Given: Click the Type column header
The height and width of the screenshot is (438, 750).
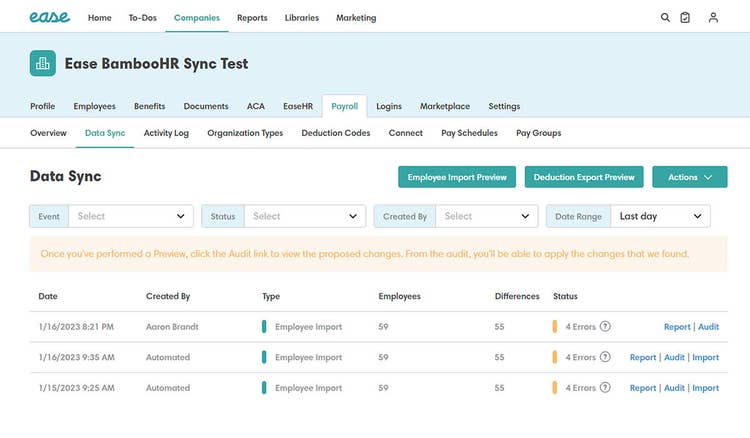Looking at the screenshot, I should [x=271, y=296].
